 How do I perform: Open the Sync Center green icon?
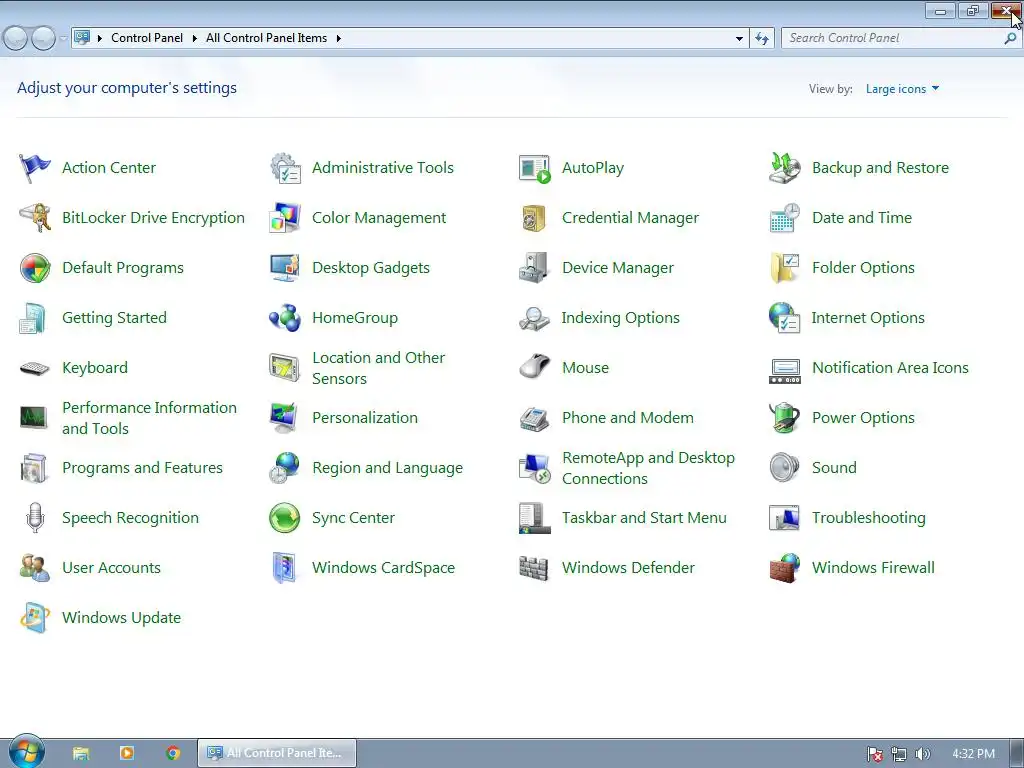coord(285,518)
